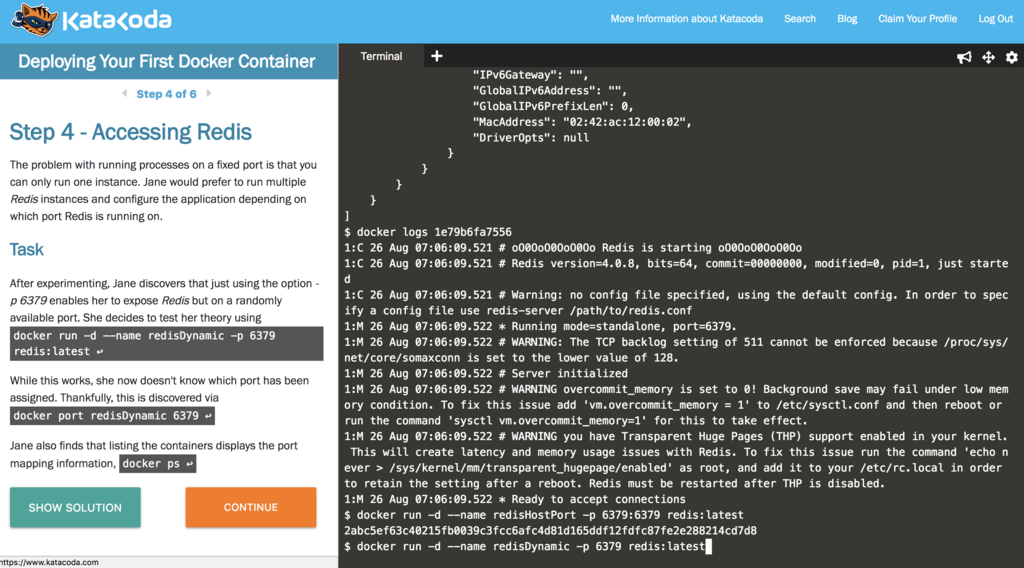Click the move/fullscreen arrows icon
Viewport: 1024px width, 568px height.
[x=988, y=57]
